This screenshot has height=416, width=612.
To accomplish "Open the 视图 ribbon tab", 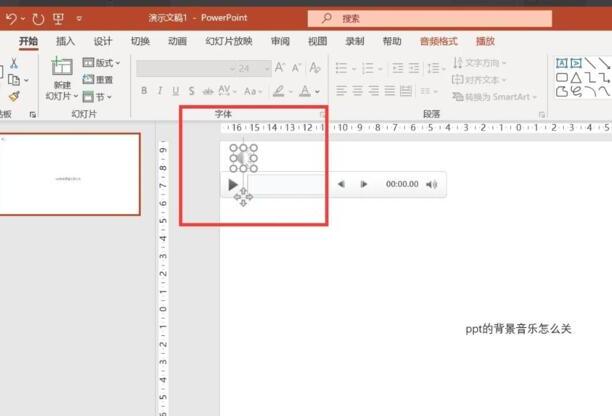I will pyautogui.click(x=317, y=41).
